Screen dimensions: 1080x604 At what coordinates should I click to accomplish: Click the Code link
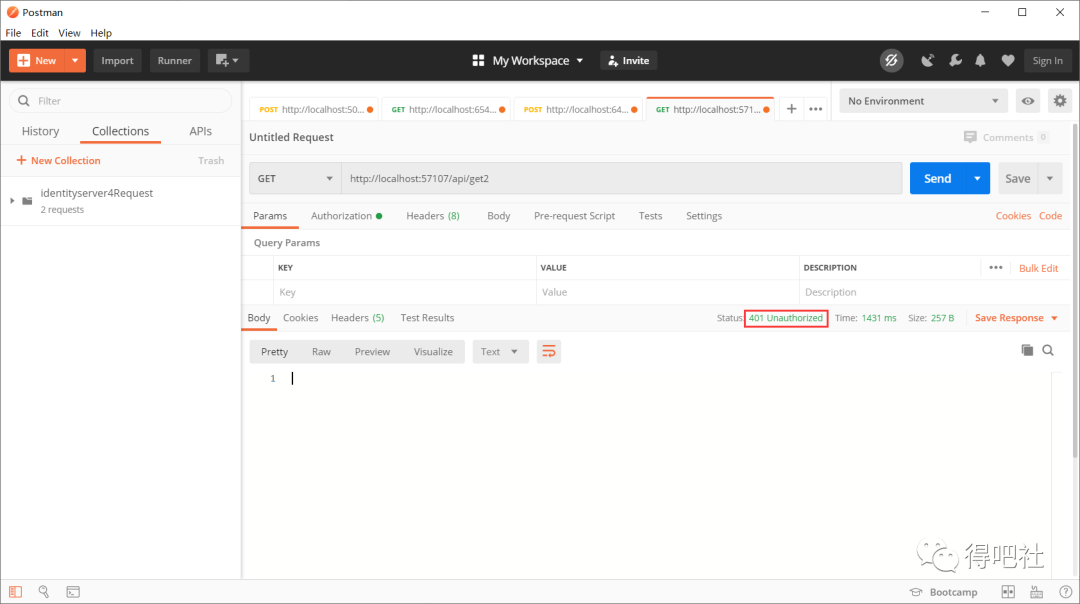coord(1050,216)
